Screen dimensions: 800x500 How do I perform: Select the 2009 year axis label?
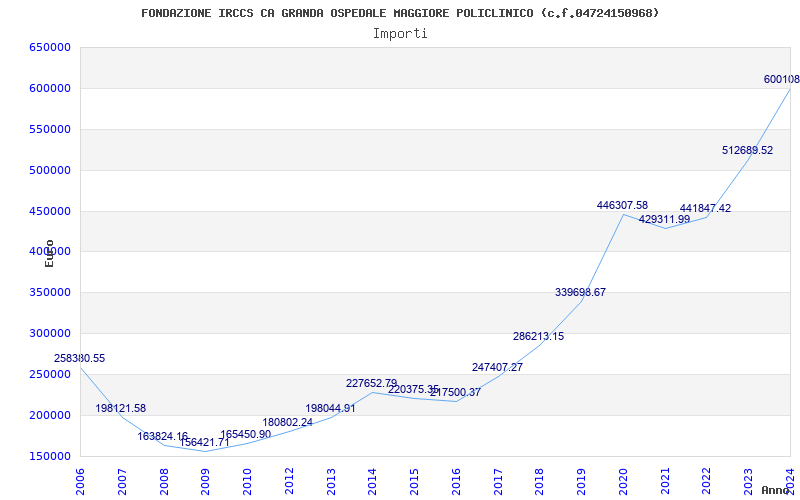pyautogui.click(x=206, y=481)
